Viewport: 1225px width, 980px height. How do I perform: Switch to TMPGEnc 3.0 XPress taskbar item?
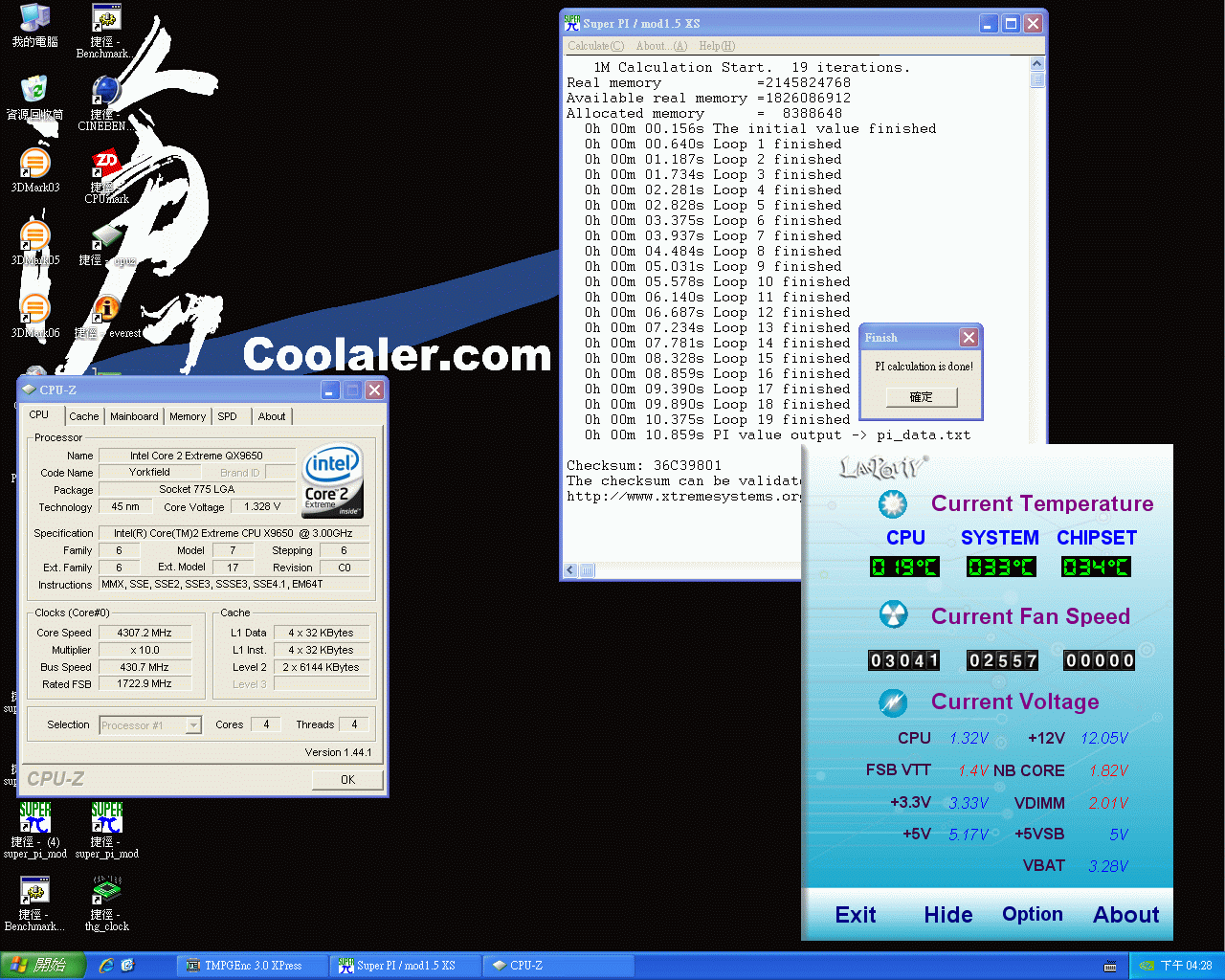[253, 966]
